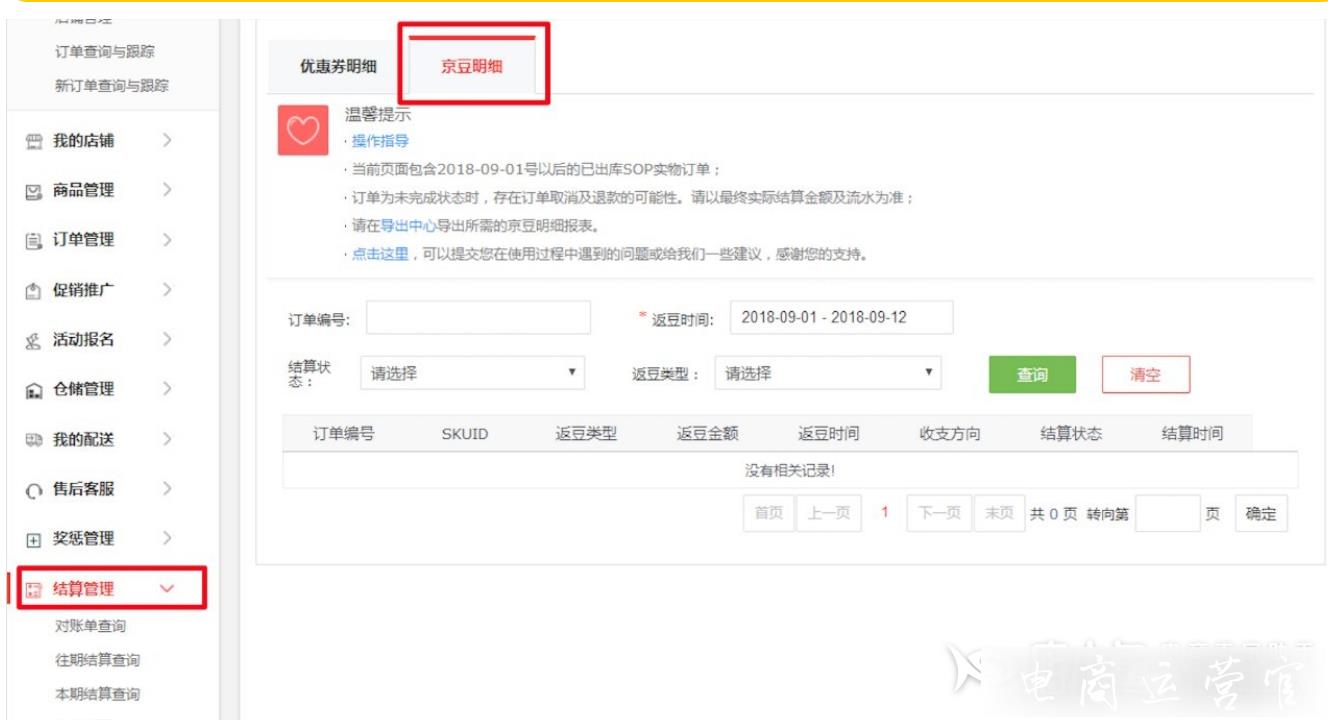Click the 结算管理 sidebar icon

[x=33, y=590]
